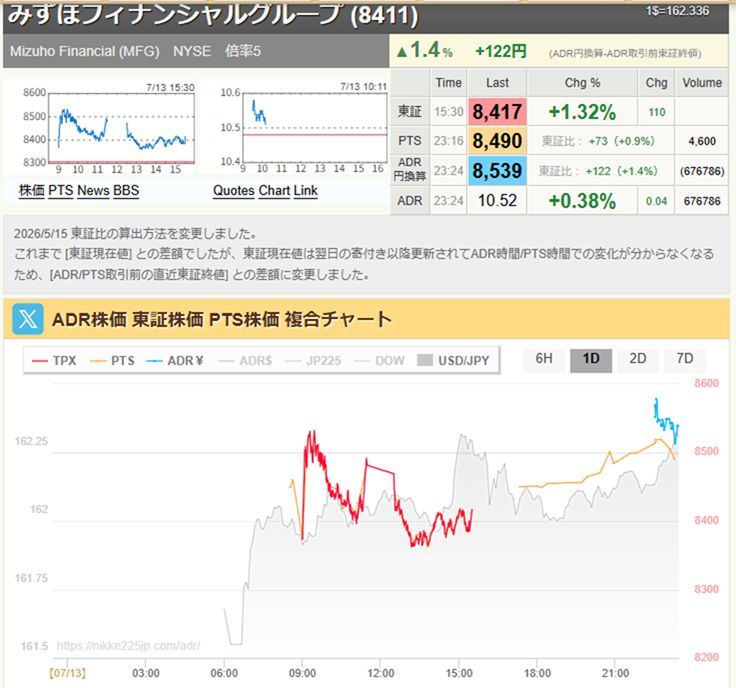Enable DOW series in chart legend
Image resolution: width=736 pixels, height=688 pixels.
(x=379, y=361)
